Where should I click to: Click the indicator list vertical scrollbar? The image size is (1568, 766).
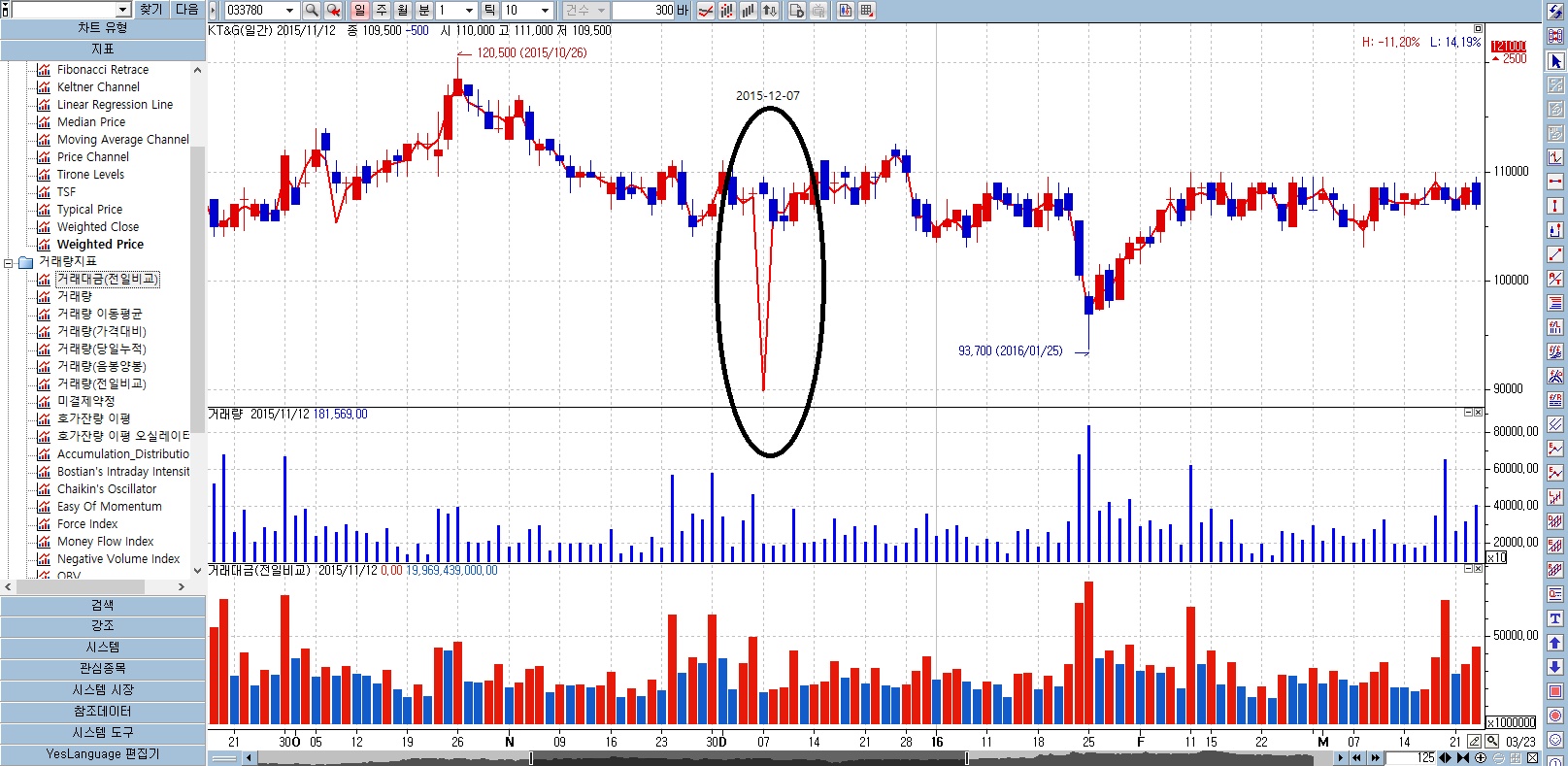point(198,291)
